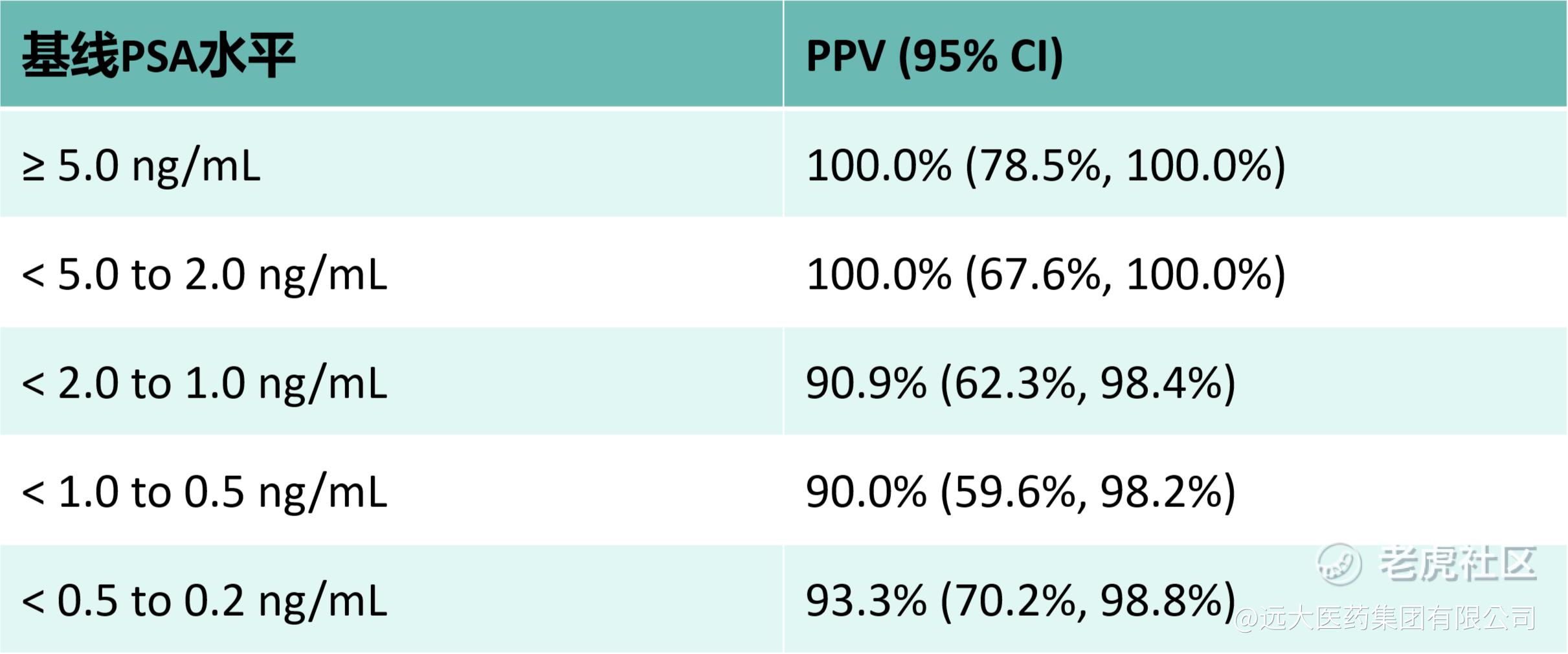Select the 90.0% (59.6%, 98.2%) value
Screen dimensions: 1568x654
tap(1021, 492)
